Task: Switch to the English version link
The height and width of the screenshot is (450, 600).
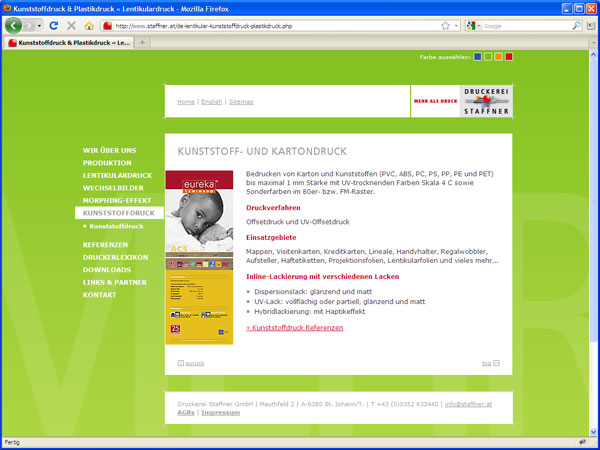Action: [212, 102]
